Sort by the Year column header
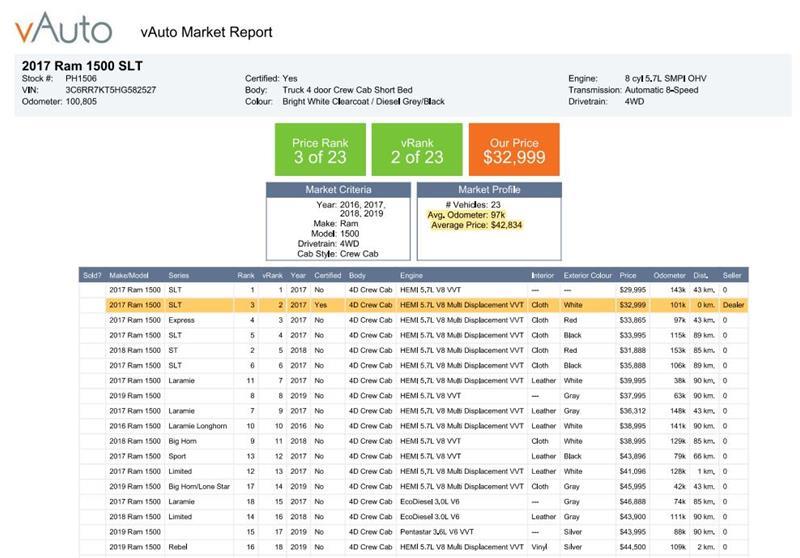The width and height of the screenshot is (800, 558). point(298,275)
